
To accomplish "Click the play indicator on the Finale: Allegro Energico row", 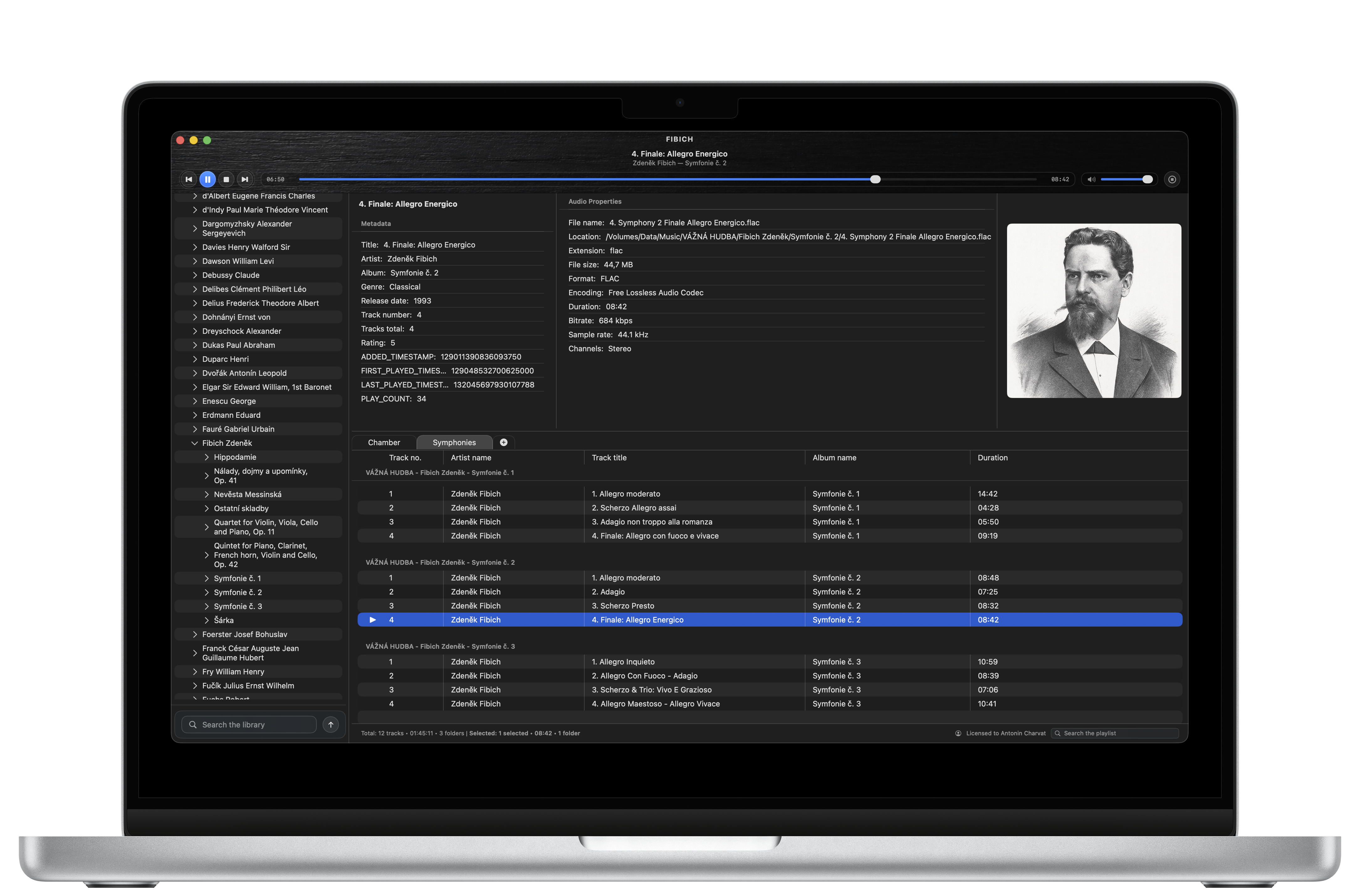I will 373,619.
